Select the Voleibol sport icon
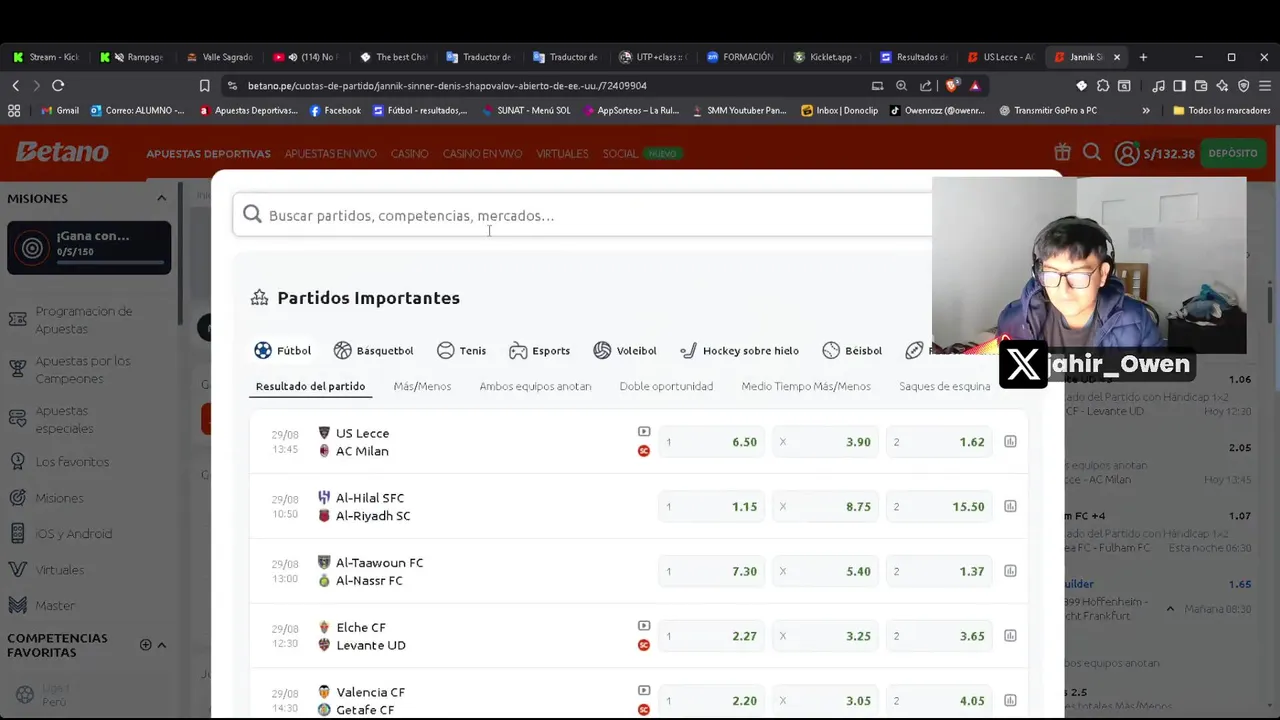 tap(602, 350)
